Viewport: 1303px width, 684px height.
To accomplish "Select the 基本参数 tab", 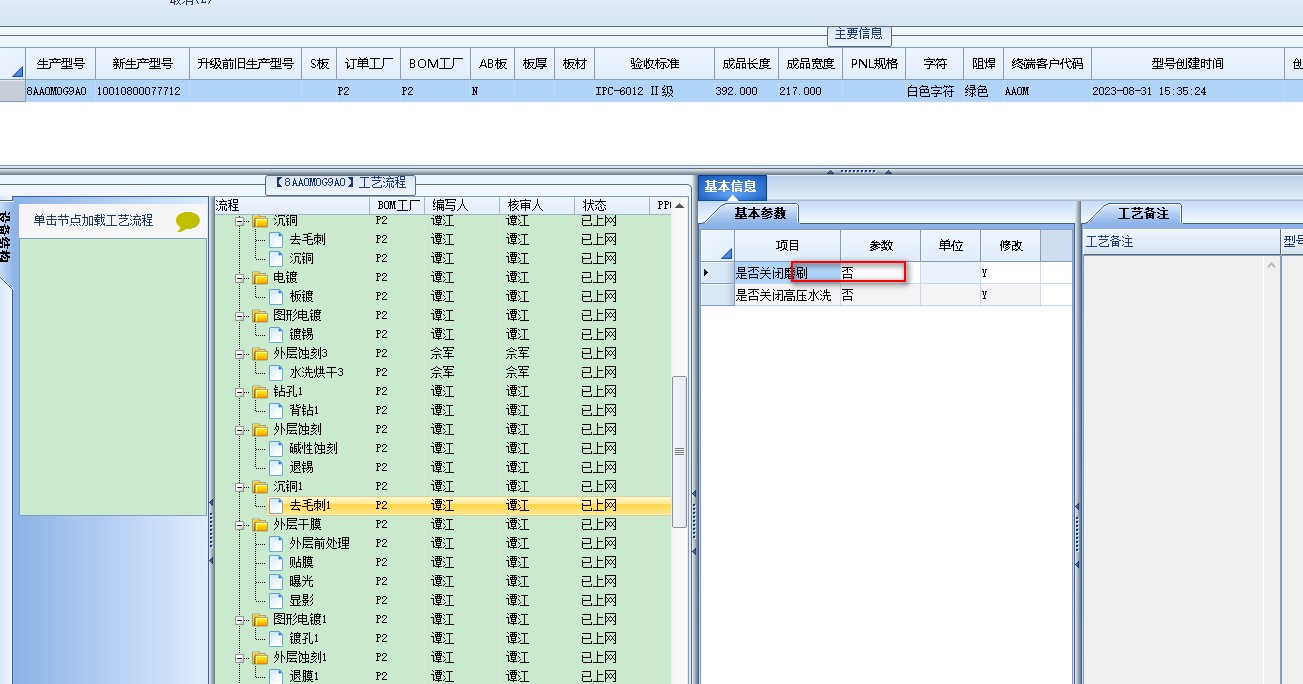I will (x=760, y=213).
